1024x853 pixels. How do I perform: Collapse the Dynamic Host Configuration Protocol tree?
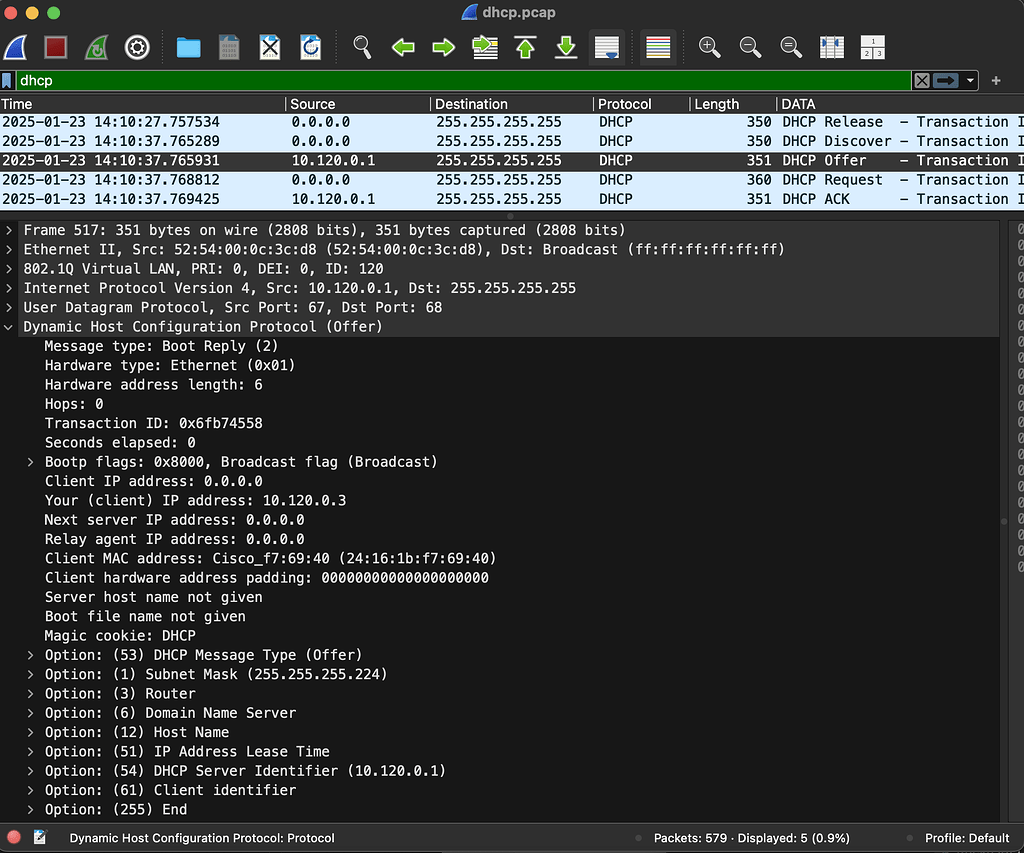coord(9,326)
